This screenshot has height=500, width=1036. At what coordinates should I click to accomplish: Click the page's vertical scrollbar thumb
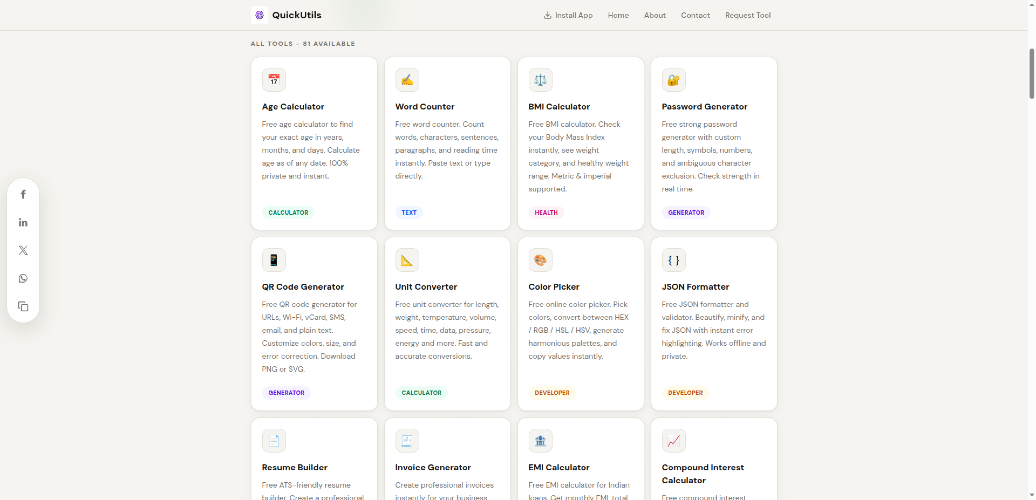(x=1031, y=73)
